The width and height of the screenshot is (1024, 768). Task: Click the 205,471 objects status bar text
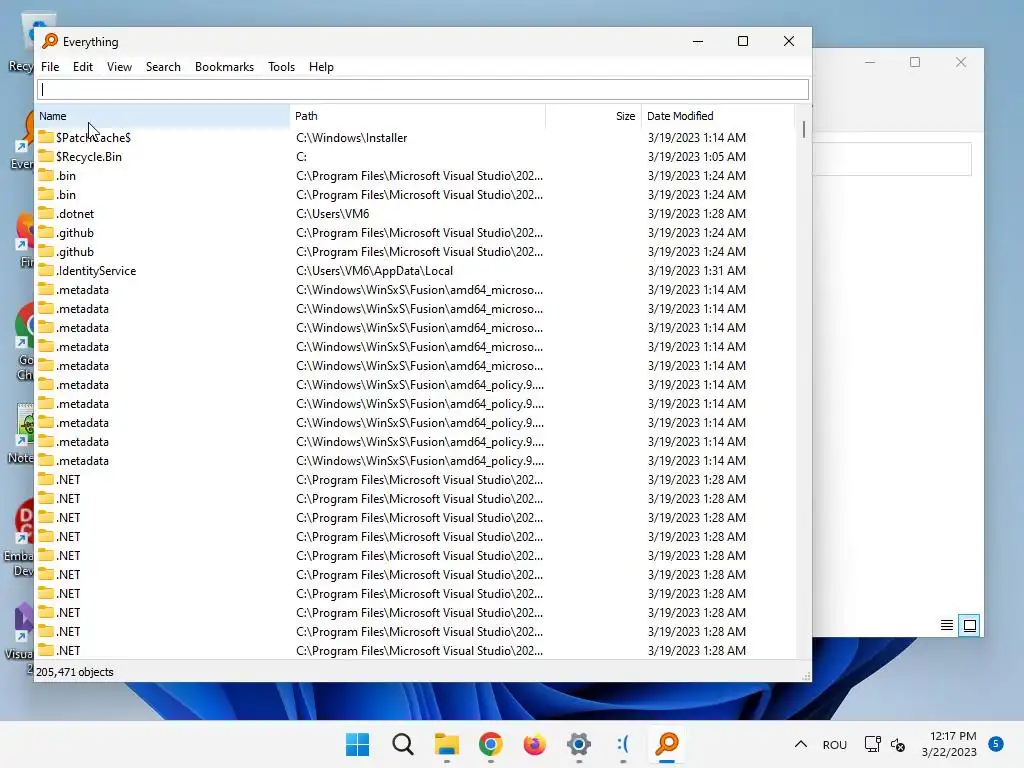[x=74, y=672]
